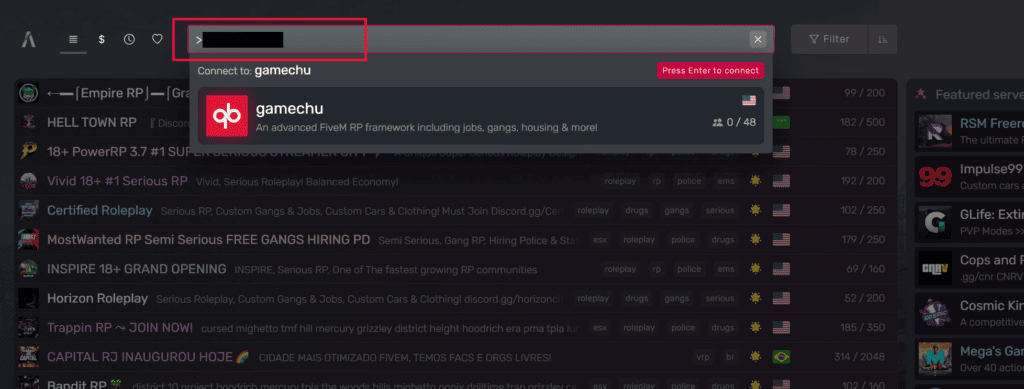Click the green flag on HELL TOWN row

click(781, 122)
